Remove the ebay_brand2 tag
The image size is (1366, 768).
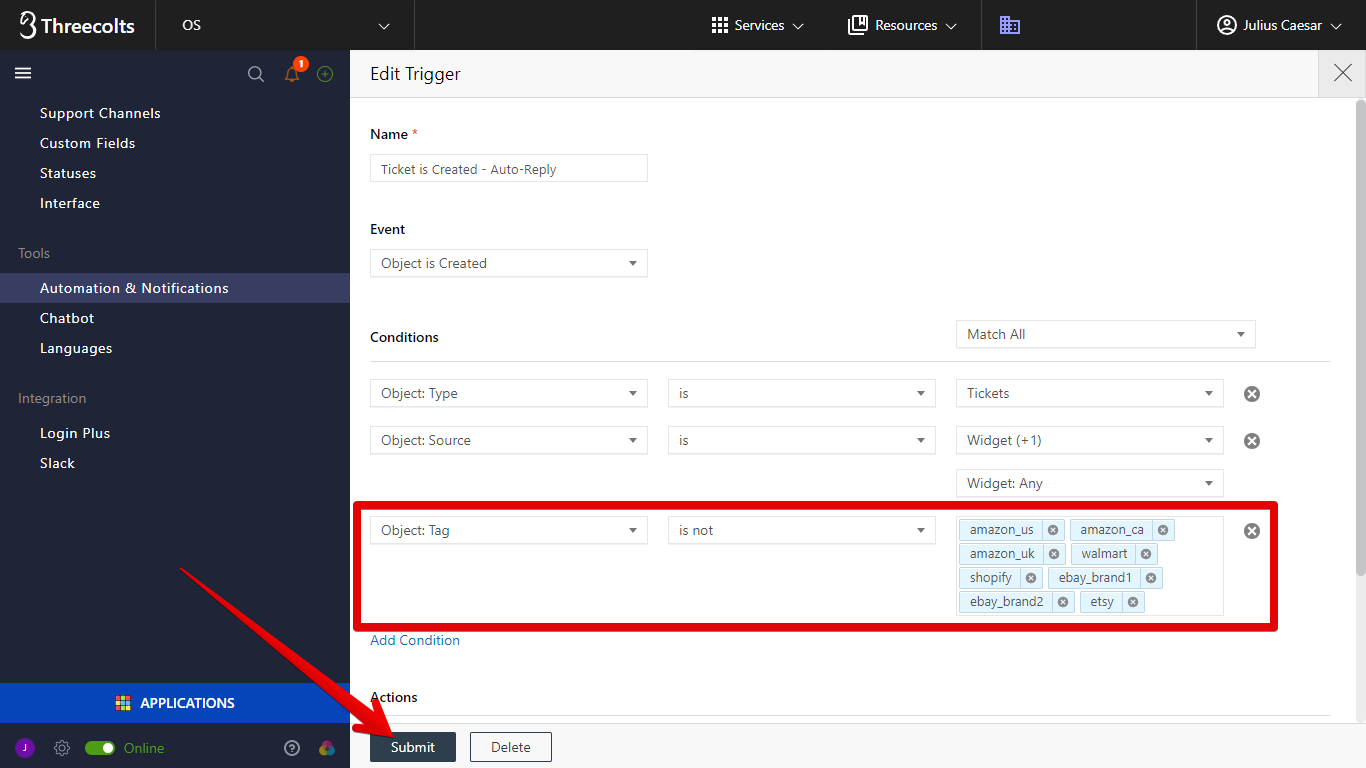pyautogui.click(x=1063, y=602)
